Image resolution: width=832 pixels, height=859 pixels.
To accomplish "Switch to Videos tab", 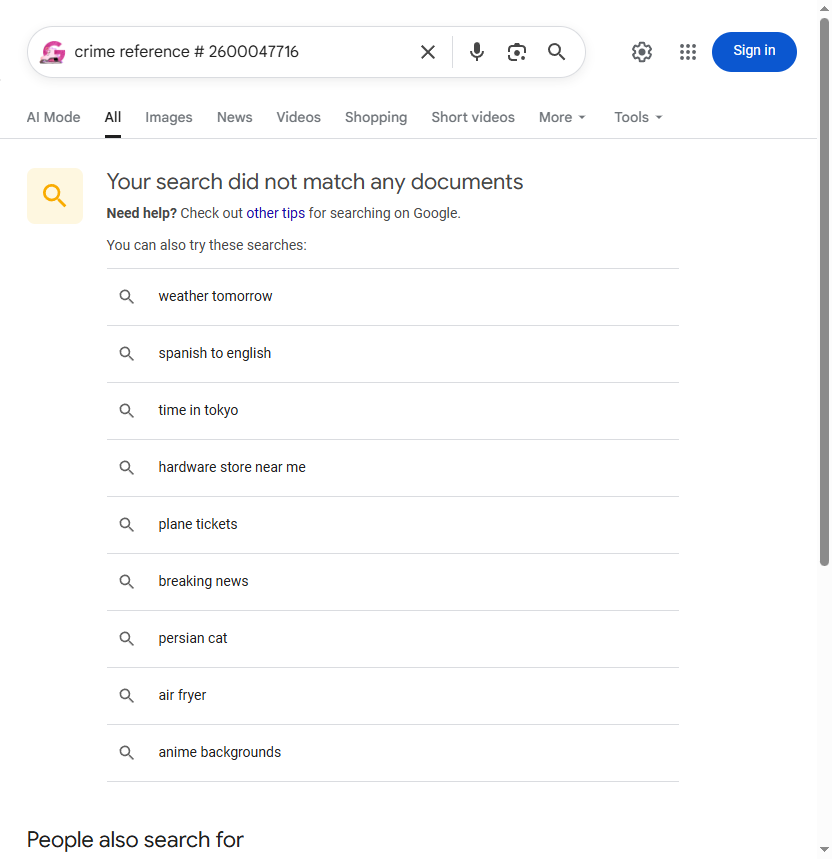I will point(299,117).
